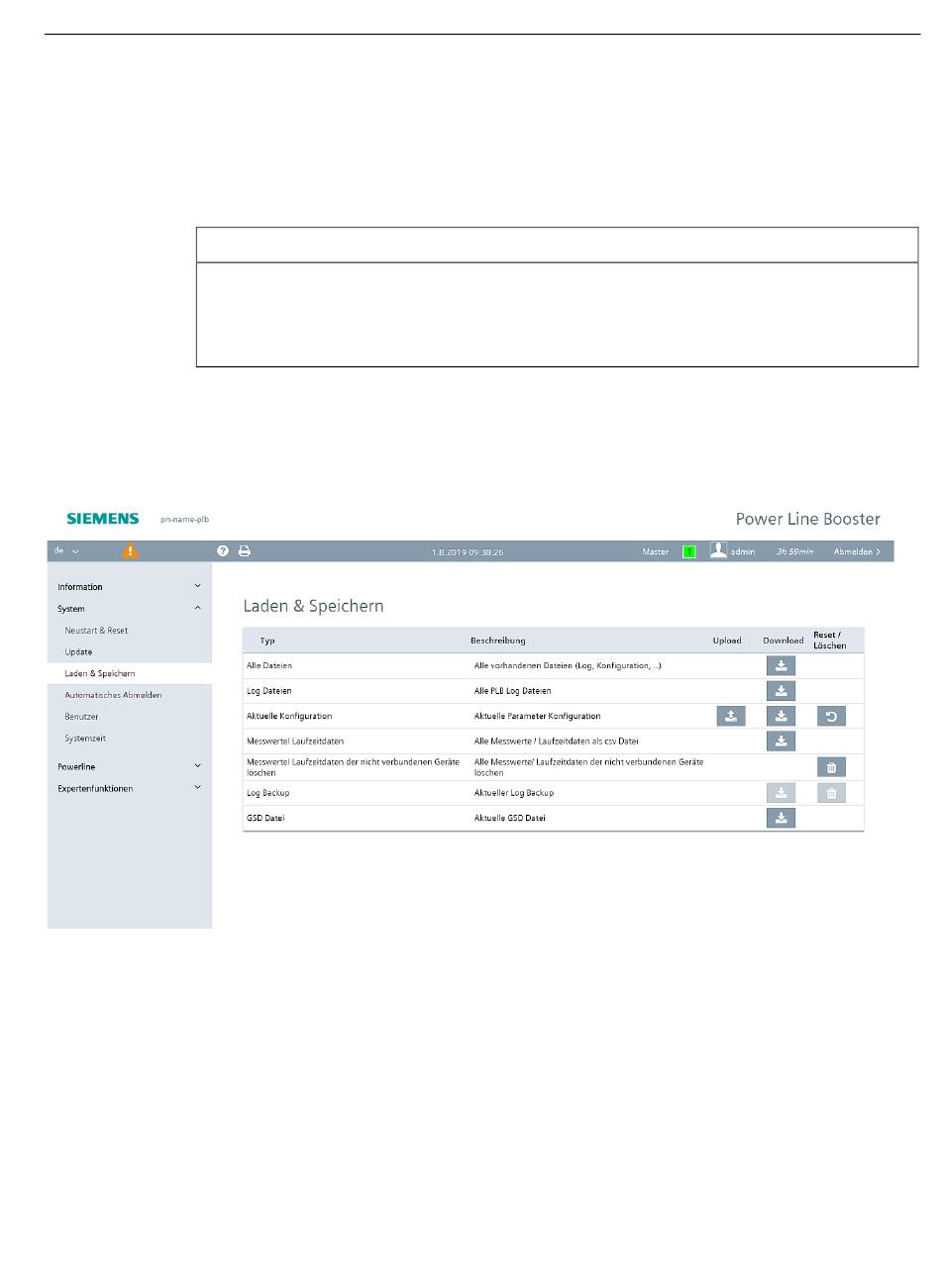Click the 'Aktuelle Konfiguration' row label
The image size is (941, 1288).
(289, 716)
